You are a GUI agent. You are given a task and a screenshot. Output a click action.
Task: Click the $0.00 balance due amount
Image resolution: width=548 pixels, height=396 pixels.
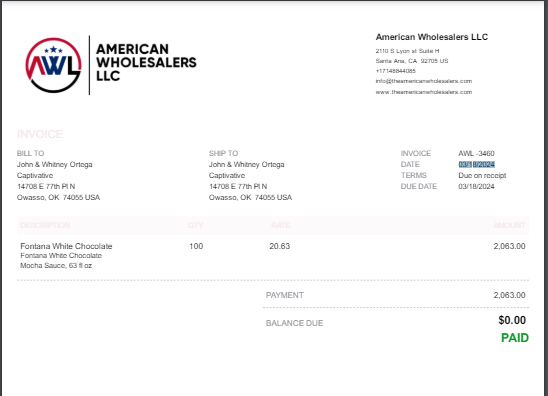(512, 320)
